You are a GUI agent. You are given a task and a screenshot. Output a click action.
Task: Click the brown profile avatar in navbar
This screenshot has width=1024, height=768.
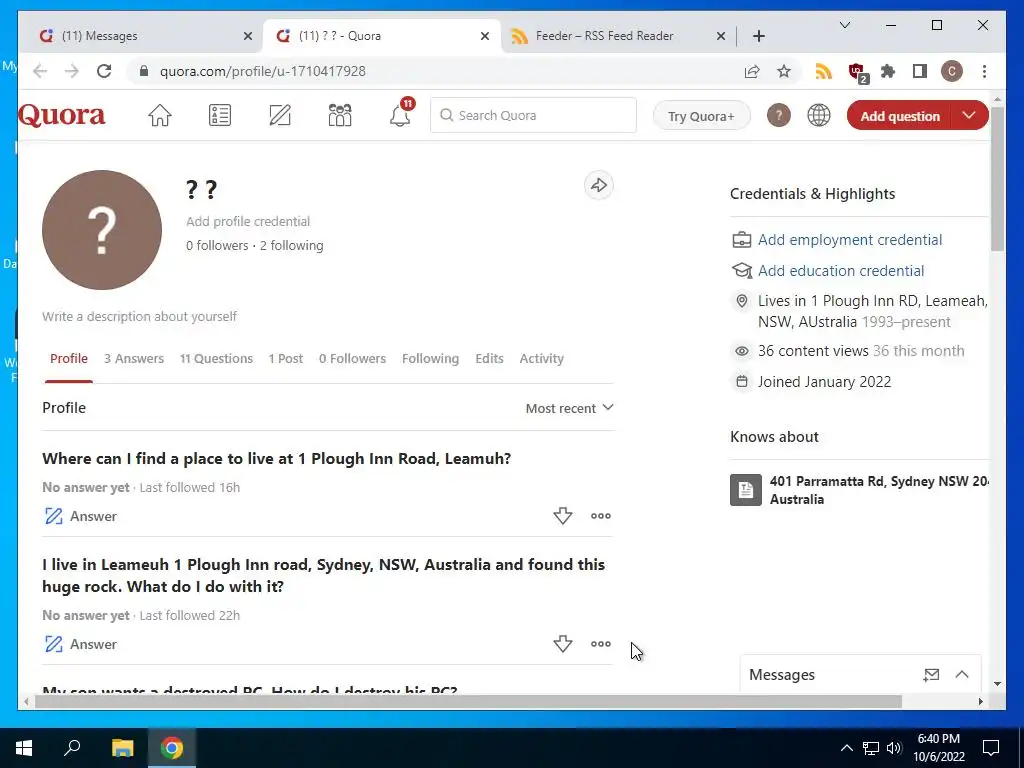pos(778,116)
